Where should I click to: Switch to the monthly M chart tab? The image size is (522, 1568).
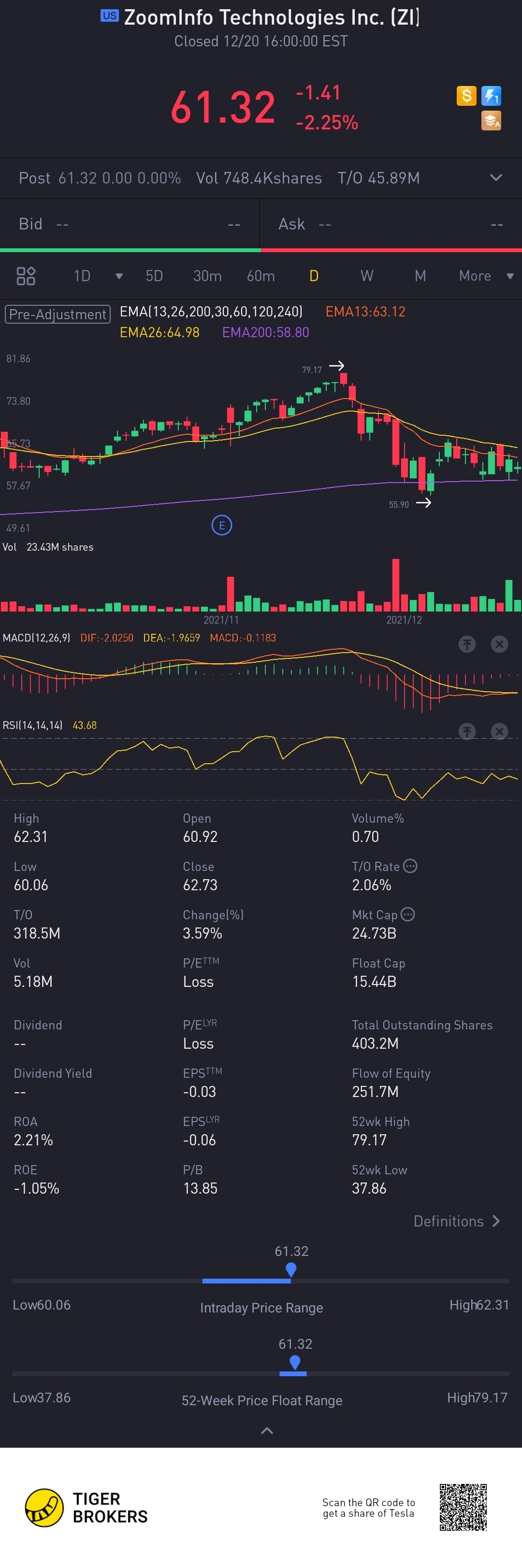pyautogui.click(x=420, y=276)
